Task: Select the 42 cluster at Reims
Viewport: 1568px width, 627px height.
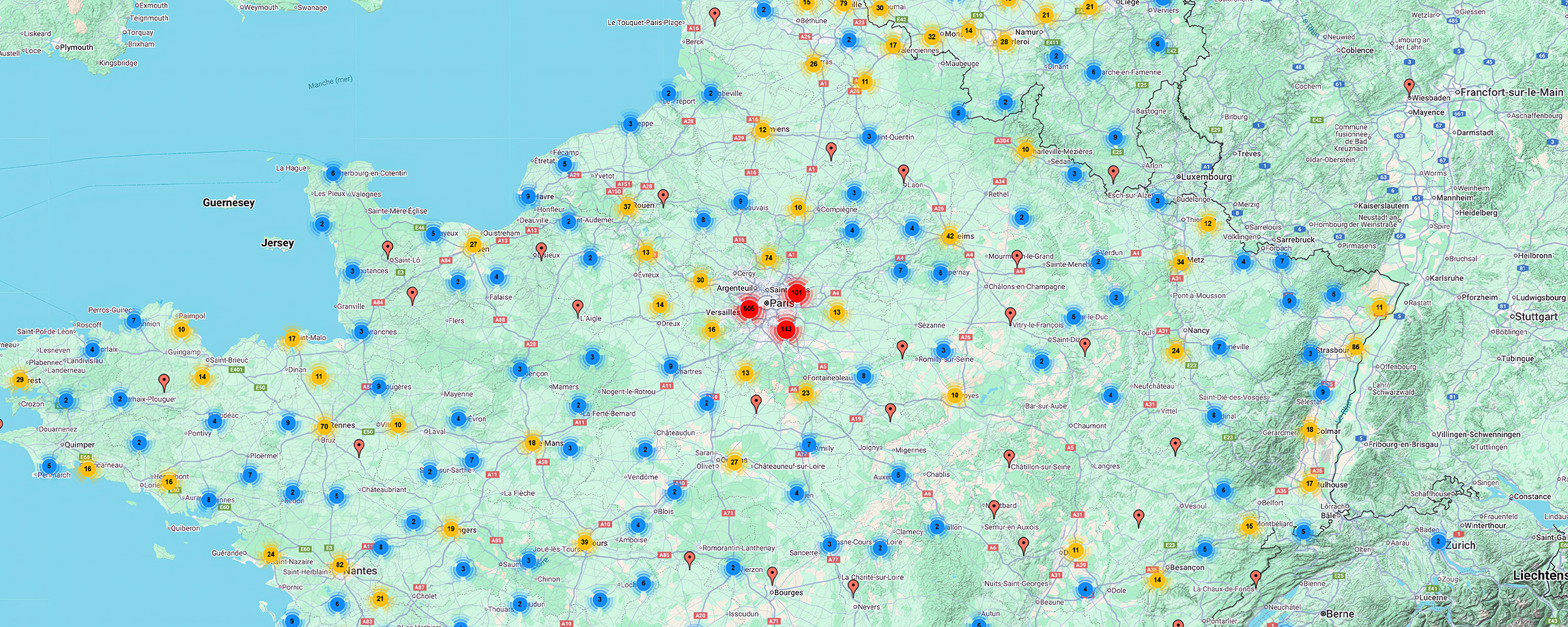Action: pyautogui.click(x=950, y=236)
